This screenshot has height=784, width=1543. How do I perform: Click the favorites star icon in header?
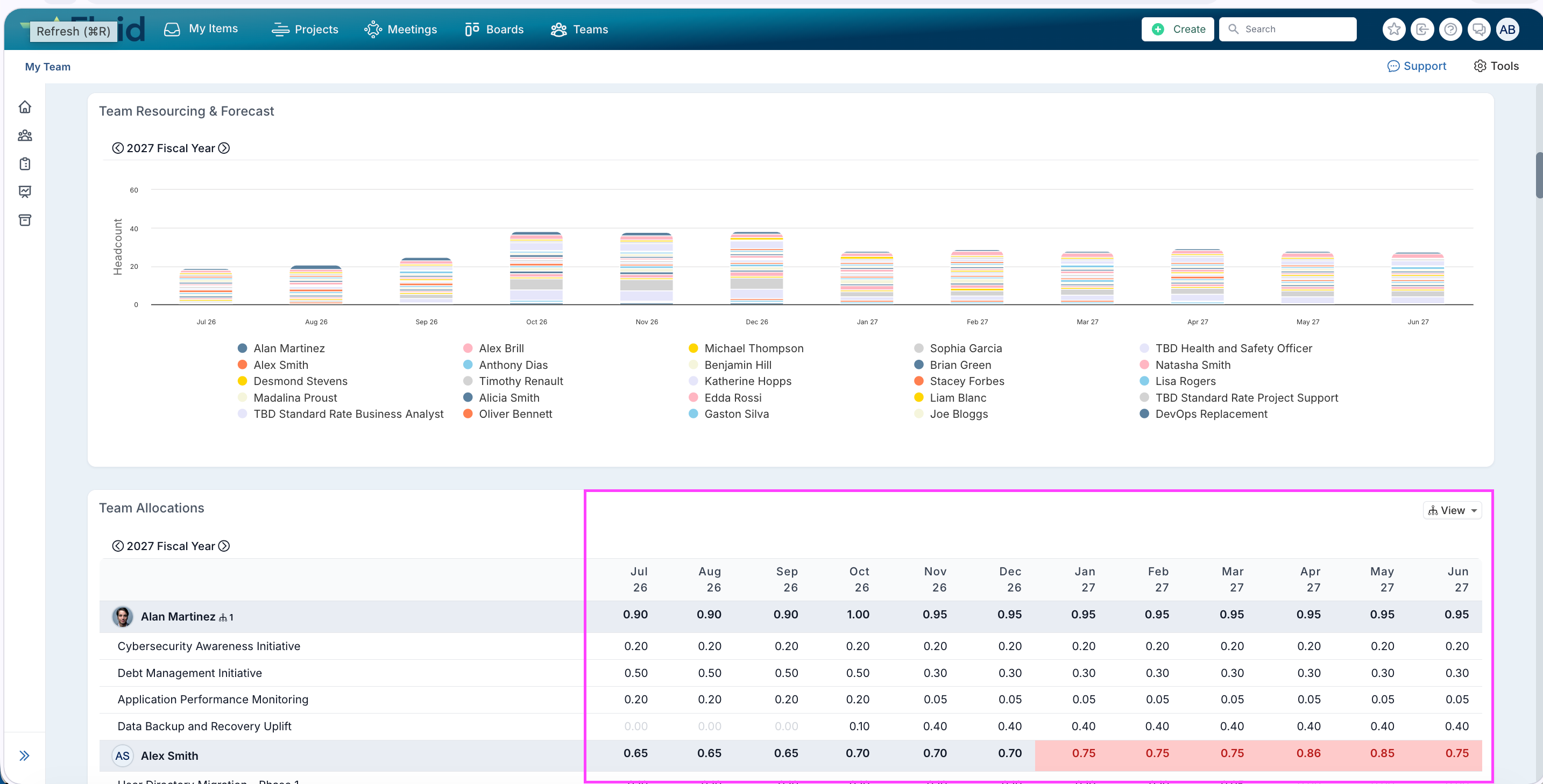coord(1394,30)
